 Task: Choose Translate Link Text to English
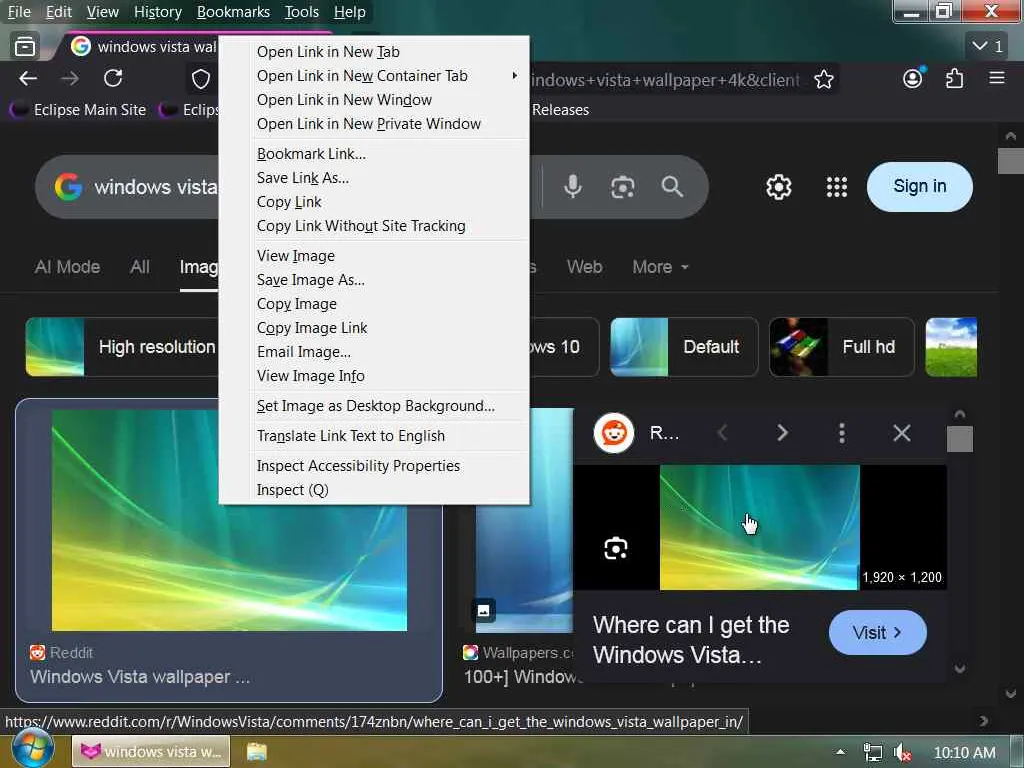click(x=374, y=436)
